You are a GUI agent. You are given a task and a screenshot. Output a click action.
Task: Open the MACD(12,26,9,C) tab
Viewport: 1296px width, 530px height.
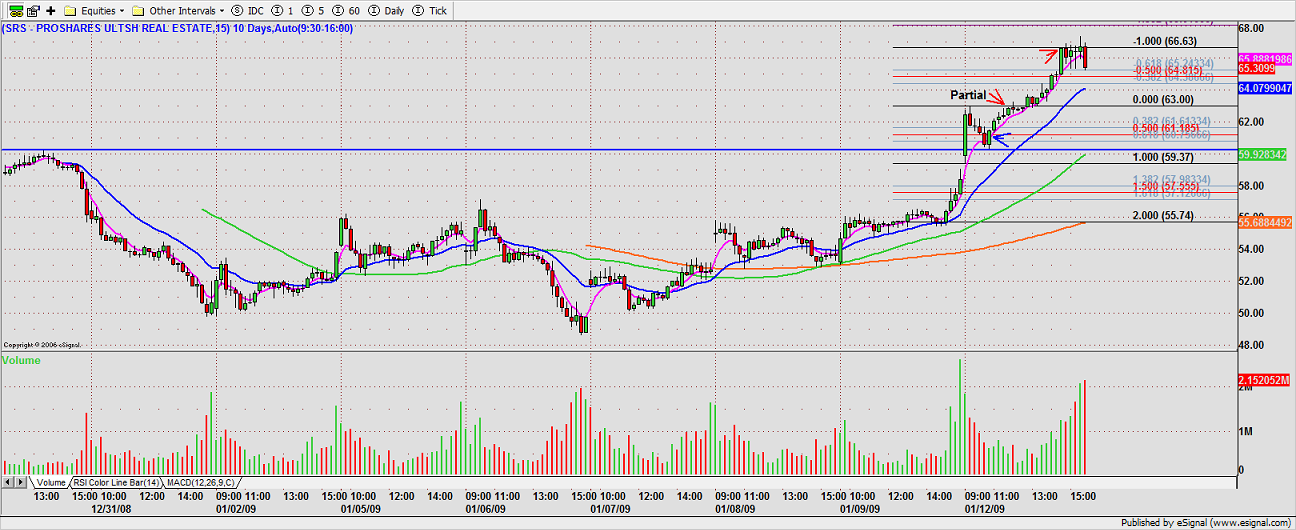click(x=199, y=482)
